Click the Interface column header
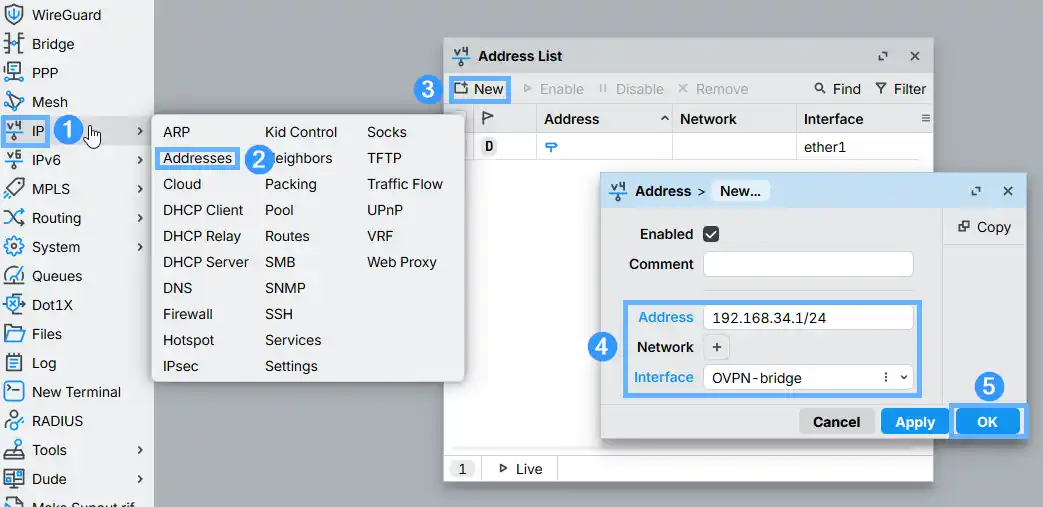 coord(858,119)
